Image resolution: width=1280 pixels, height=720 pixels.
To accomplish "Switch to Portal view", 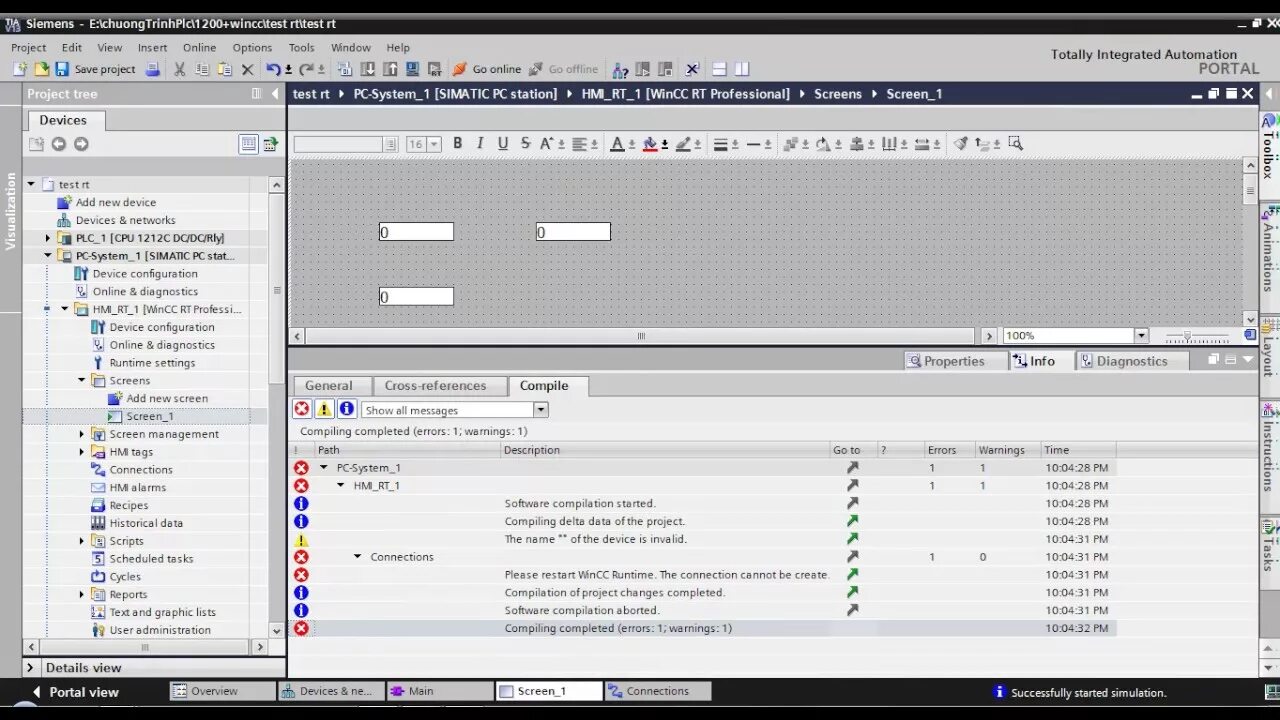I will [x=75, y=692].
